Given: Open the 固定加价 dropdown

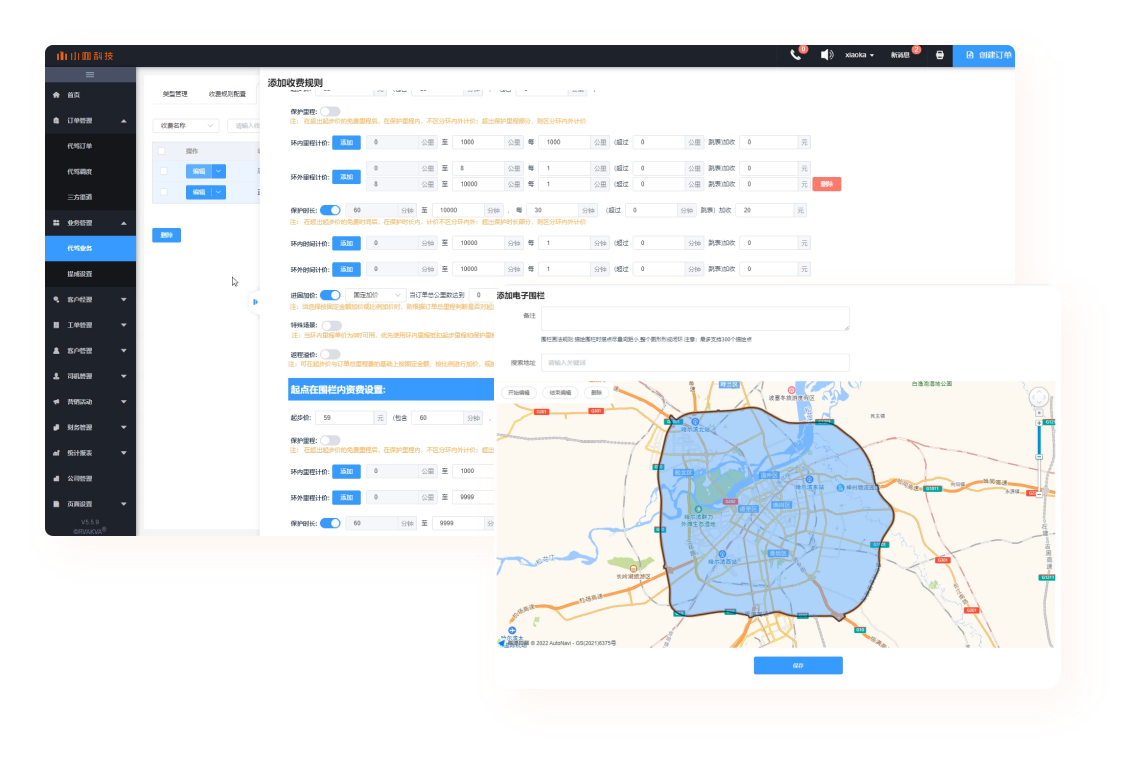Looking at the screenshot, I should [x=374, y=295].
